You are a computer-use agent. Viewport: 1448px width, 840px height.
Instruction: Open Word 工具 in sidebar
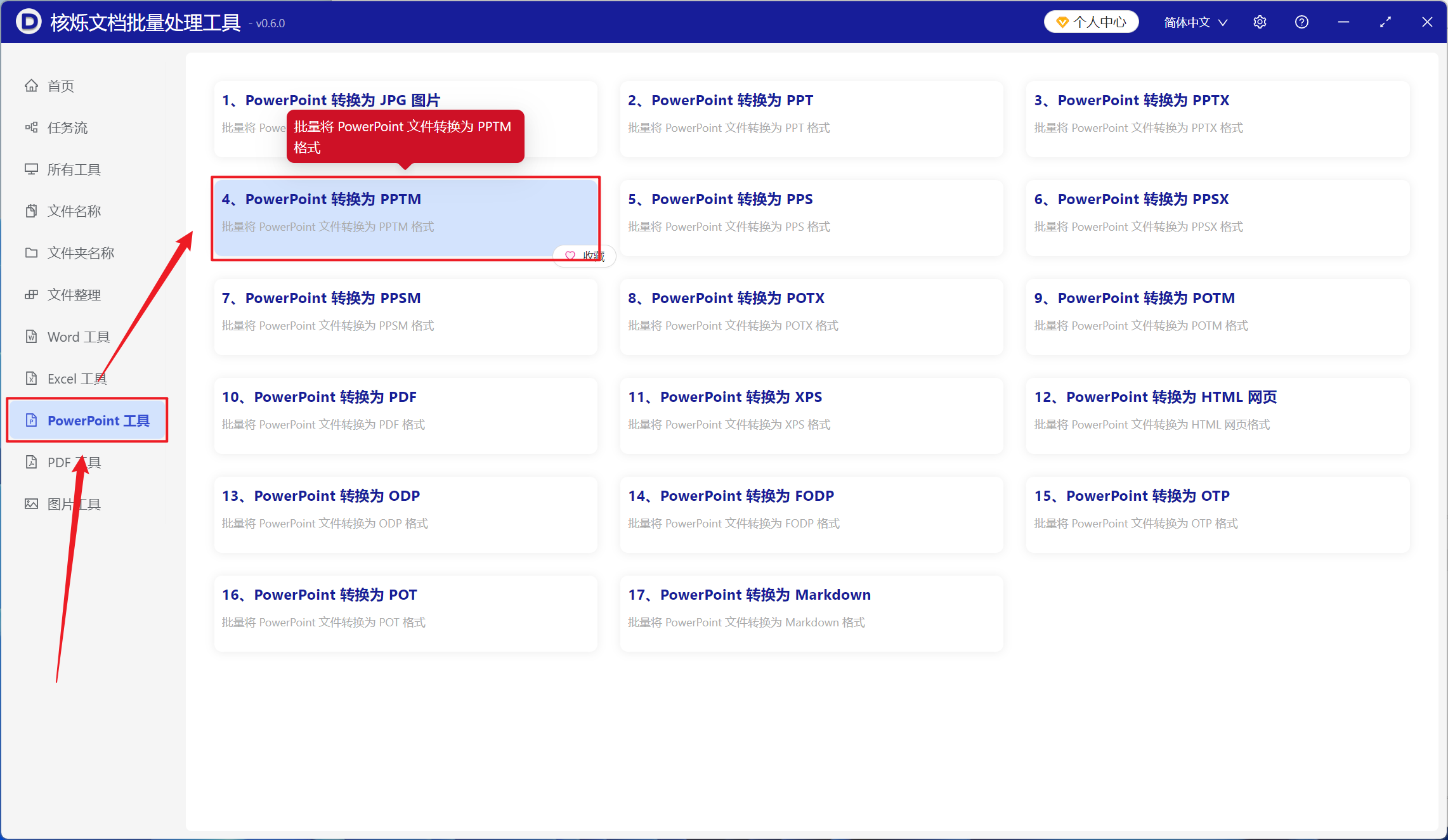coord(86,337)
